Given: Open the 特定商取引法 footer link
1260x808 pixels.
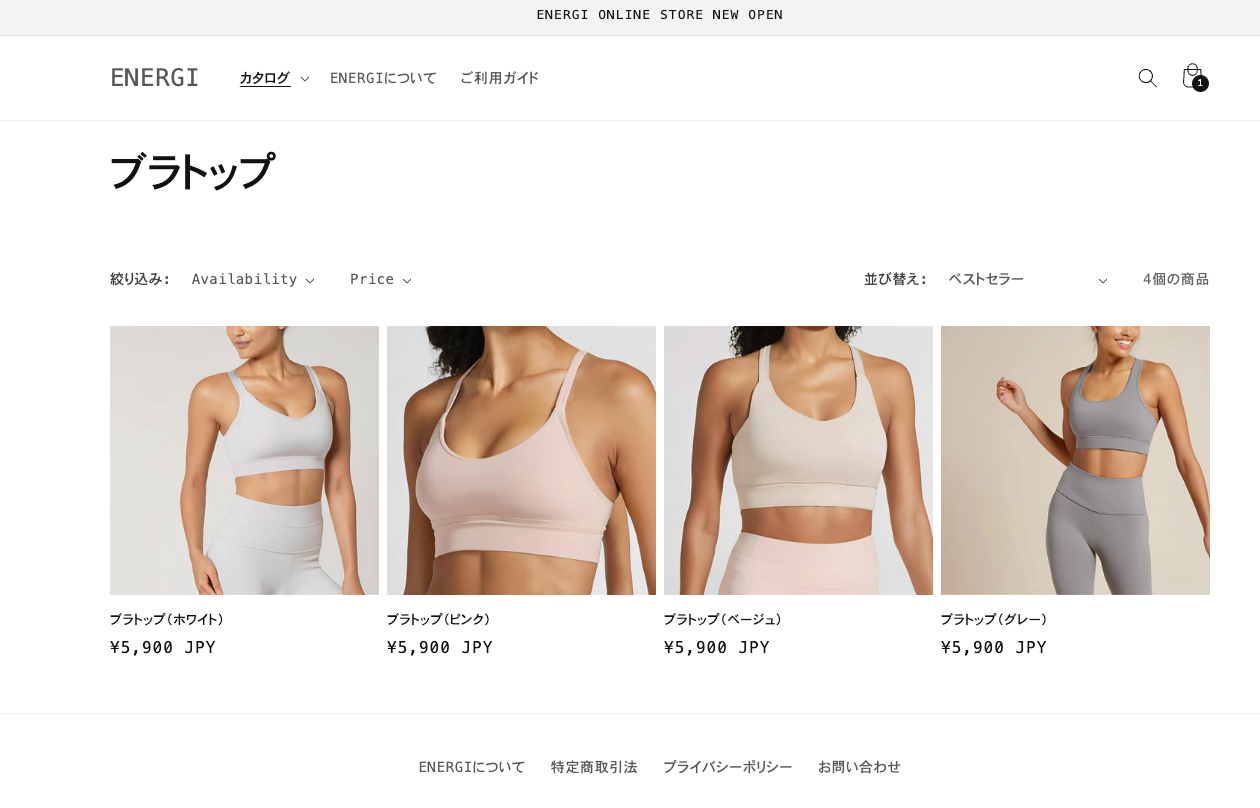Looking at the screenshot, I should (x=594, y=767).
